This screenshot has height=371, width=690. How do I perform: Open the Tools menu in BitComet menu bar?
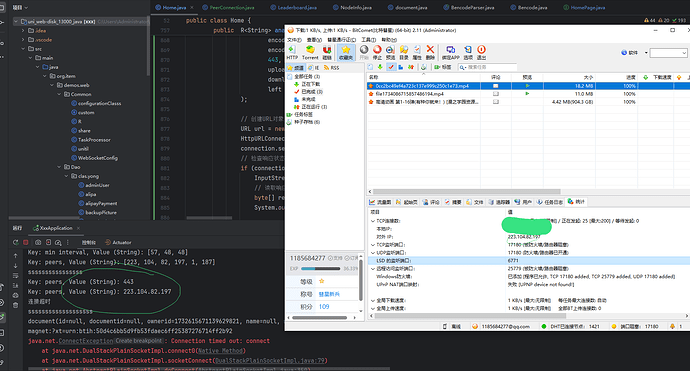tap(369, 40)
